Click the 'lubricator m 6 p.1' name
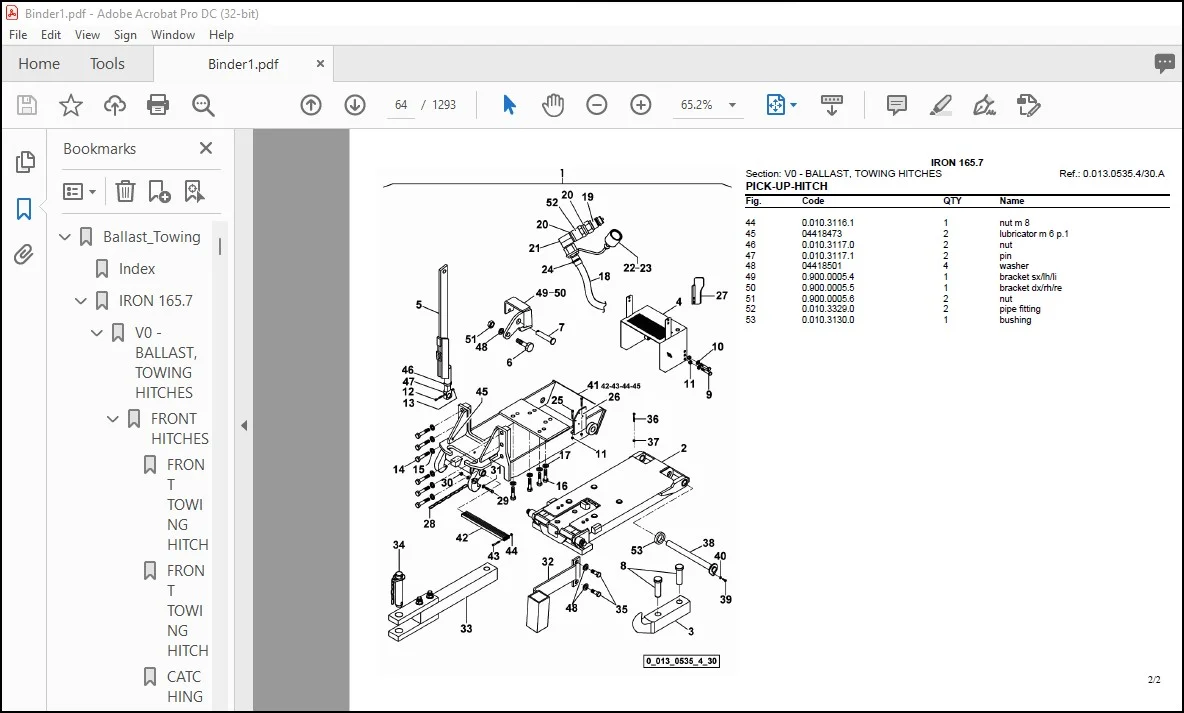This screenshot has width=1184, height=713. pos(1034,233)
